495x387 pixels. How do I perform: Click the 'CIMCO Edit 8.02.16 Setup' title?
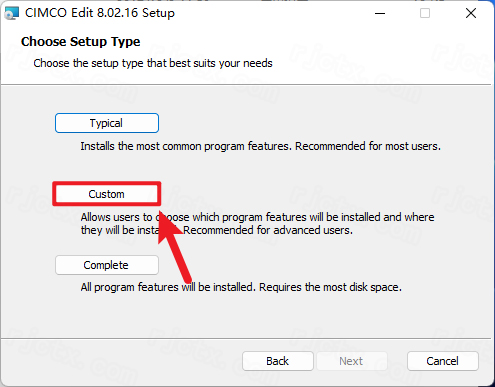[x=100, y=13]
